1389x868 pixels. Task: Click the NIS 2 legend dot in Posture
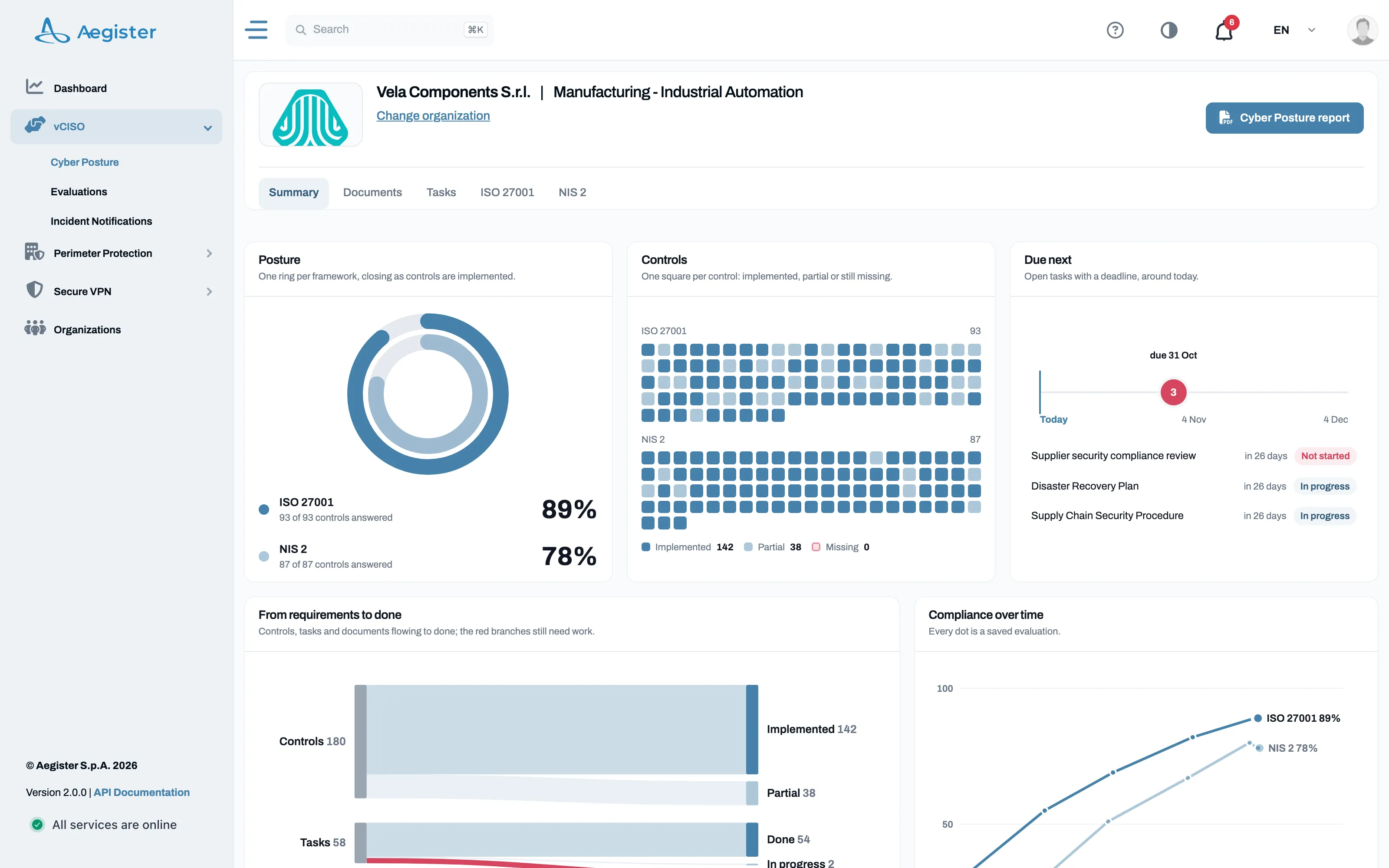[x=264, y=556]
